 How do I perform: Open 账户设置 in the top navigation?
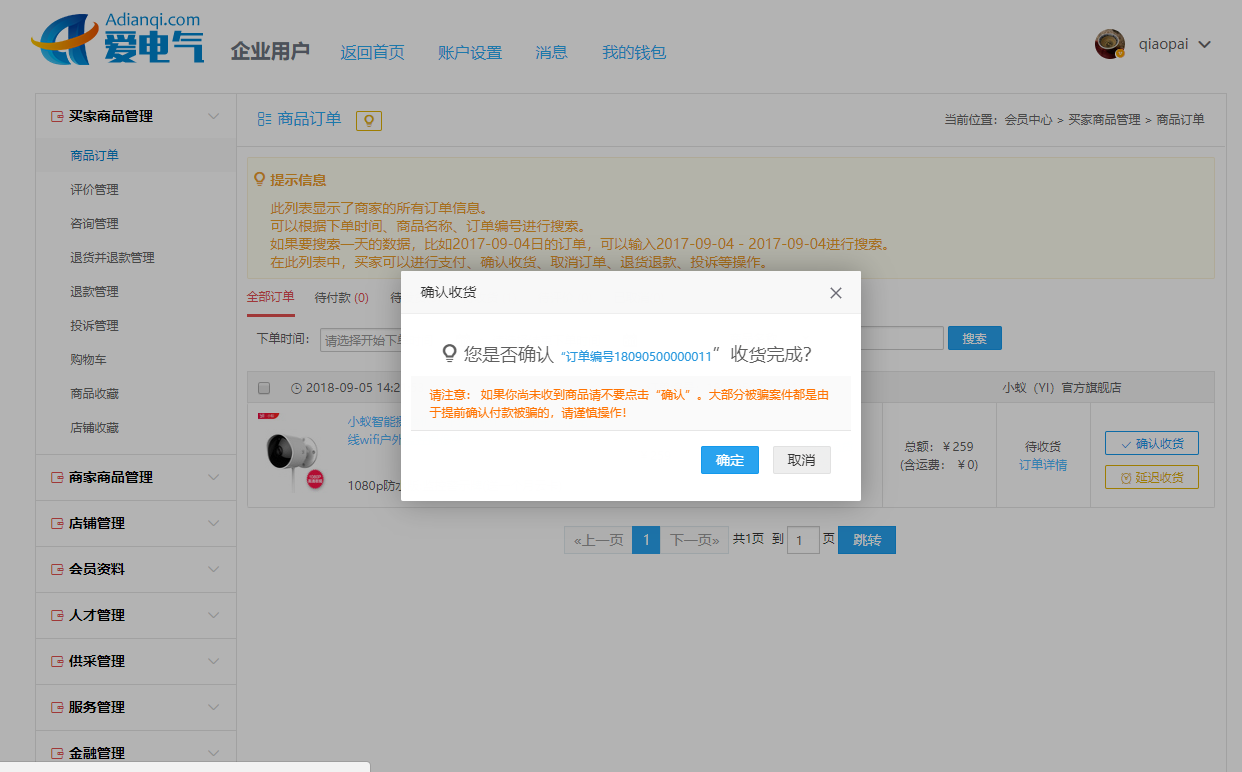tap(469, 53)
